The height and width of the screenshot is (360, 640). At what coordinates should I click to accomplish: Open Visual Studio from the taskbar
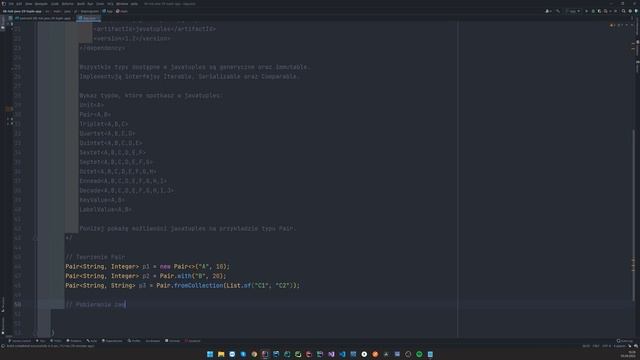331,354
